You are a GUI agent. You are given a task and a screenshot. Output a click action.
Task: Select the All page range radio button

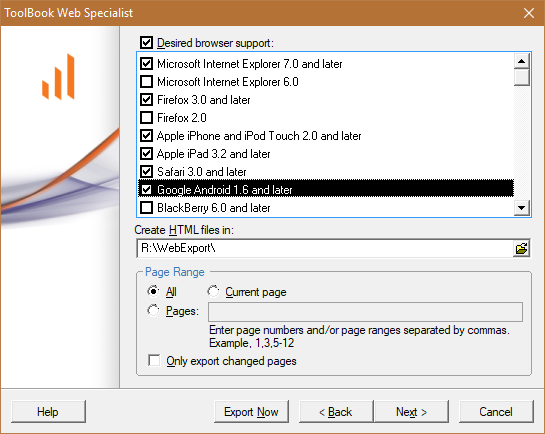(153, 291)
